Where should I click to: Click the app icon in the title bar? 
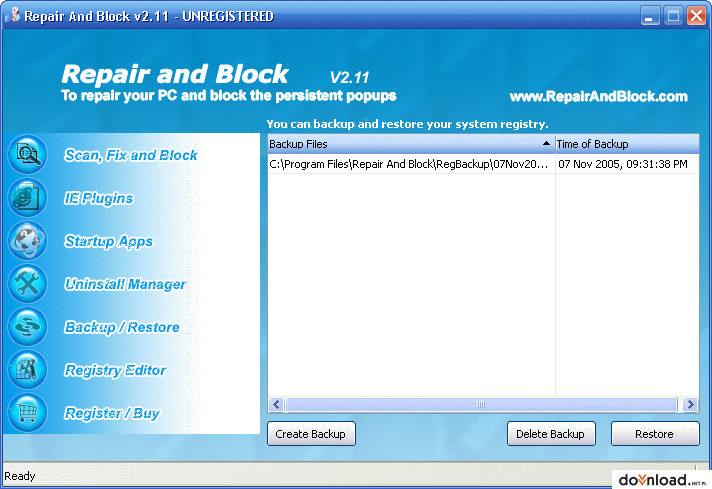pos(13,15)
